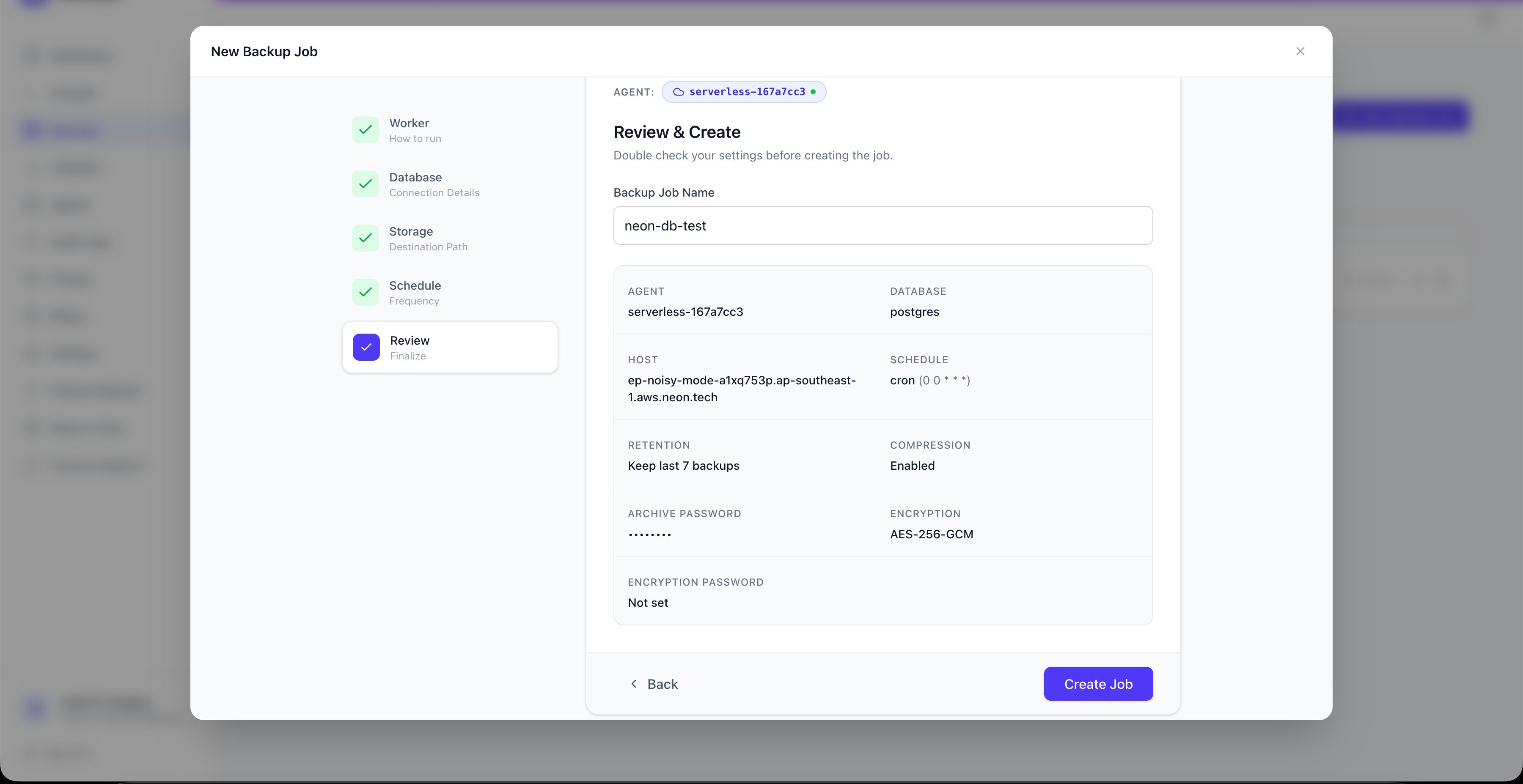The height and width of the screenshot is (784, 1523).
Task: Open the Database Connection Details step
Action: (450, 184)
